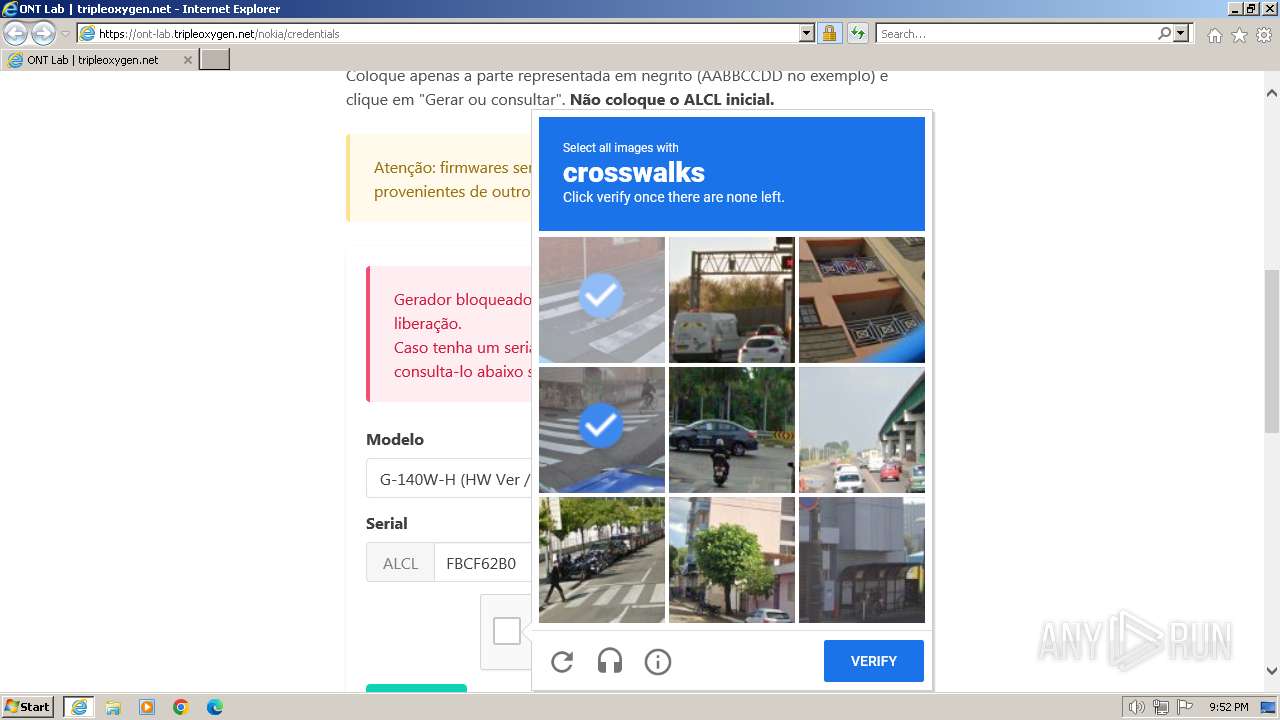Click the Internet Explorer Forward button
This screenshot has height=720, width=1280.
[x=43, y=33]
